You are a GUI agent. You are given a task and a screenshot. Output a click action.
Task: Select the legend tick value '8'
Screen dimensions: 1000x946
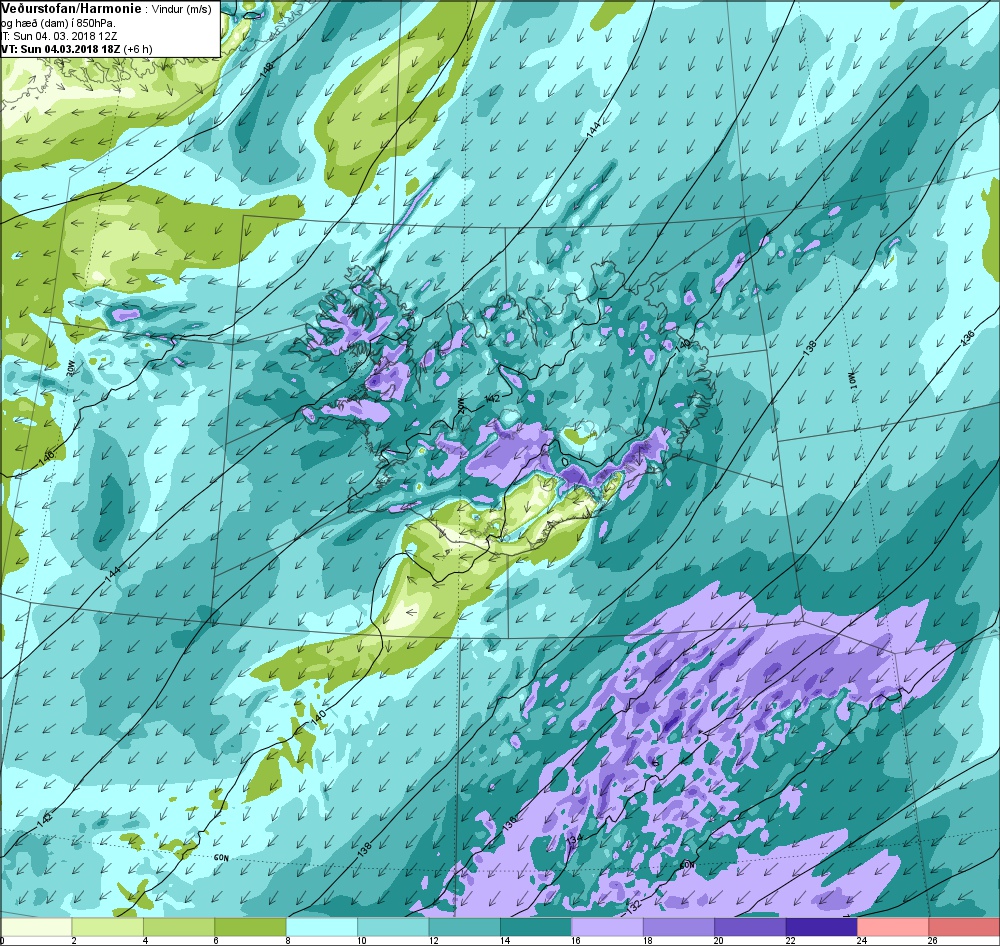point(288,940)
